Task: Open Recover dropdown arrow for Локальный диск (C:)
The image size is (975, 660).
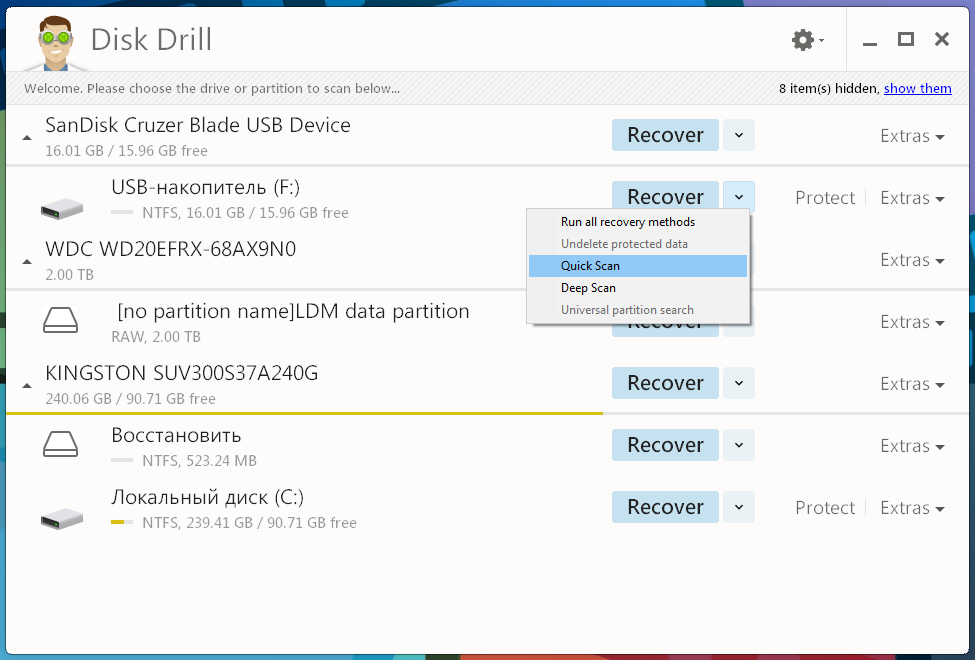Action: pos(739,507)
